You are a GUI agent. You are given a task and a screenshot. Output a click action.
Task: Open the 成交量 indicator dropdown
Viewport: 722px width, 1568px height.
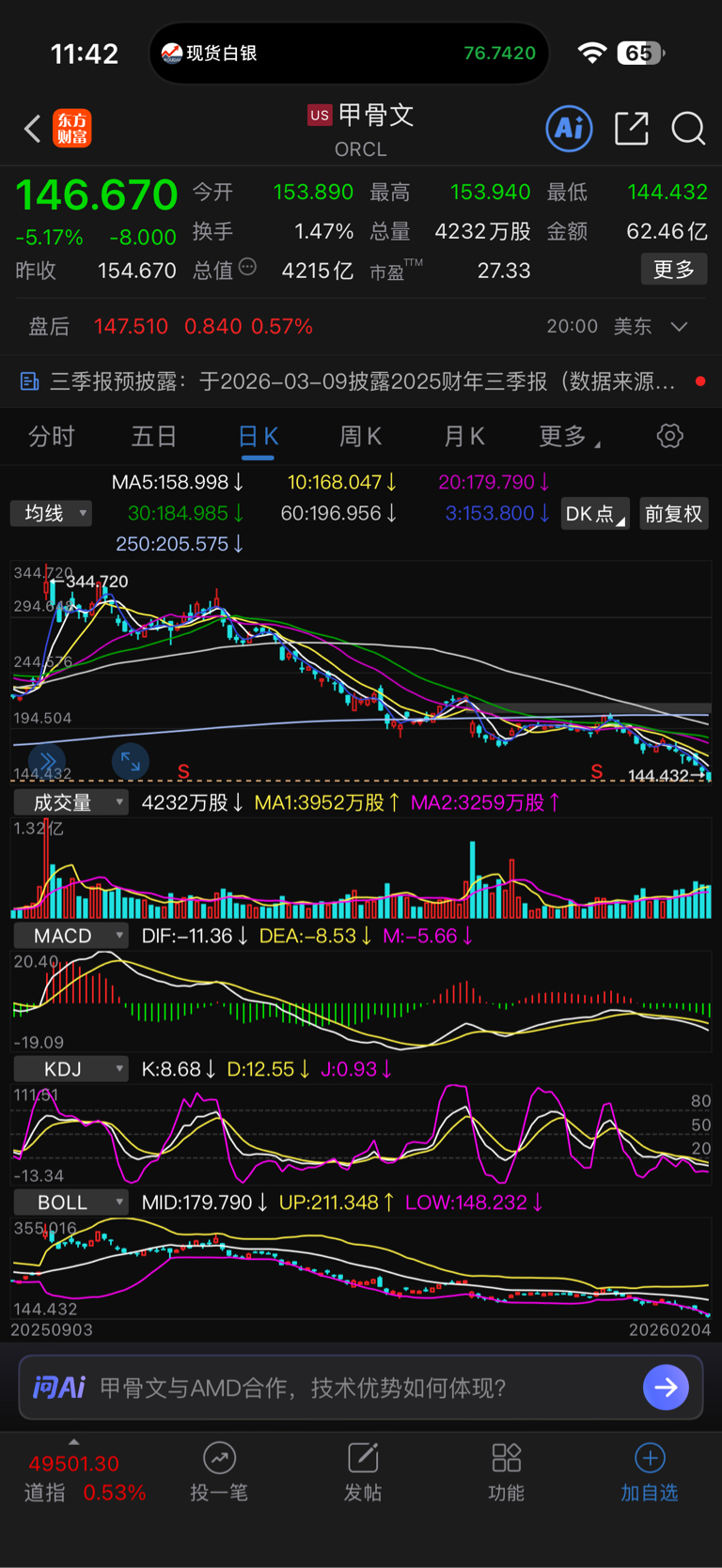pos(71,802)
